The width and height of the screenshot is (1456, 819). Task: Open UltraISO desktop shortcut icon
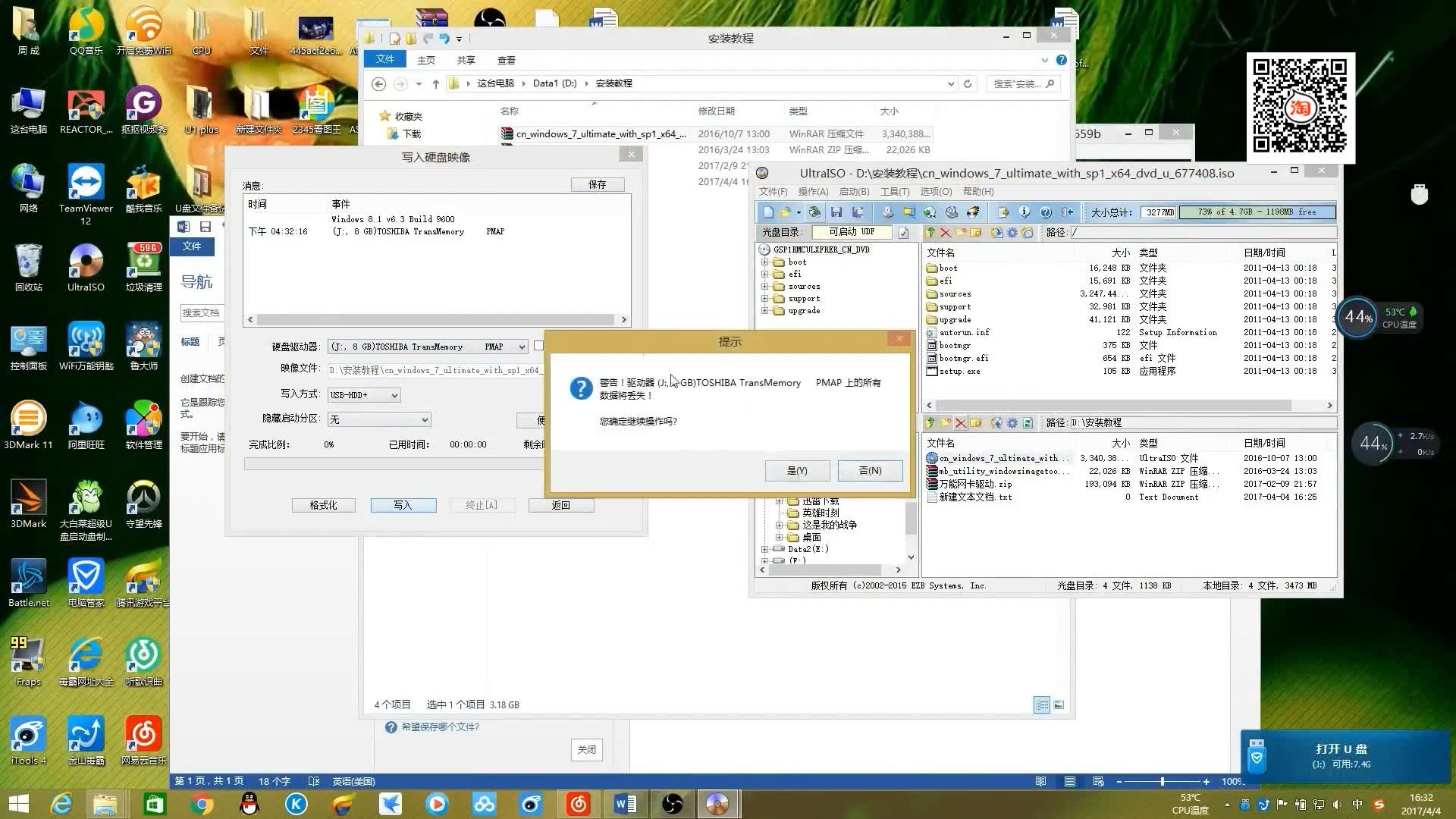pos(86,268)
